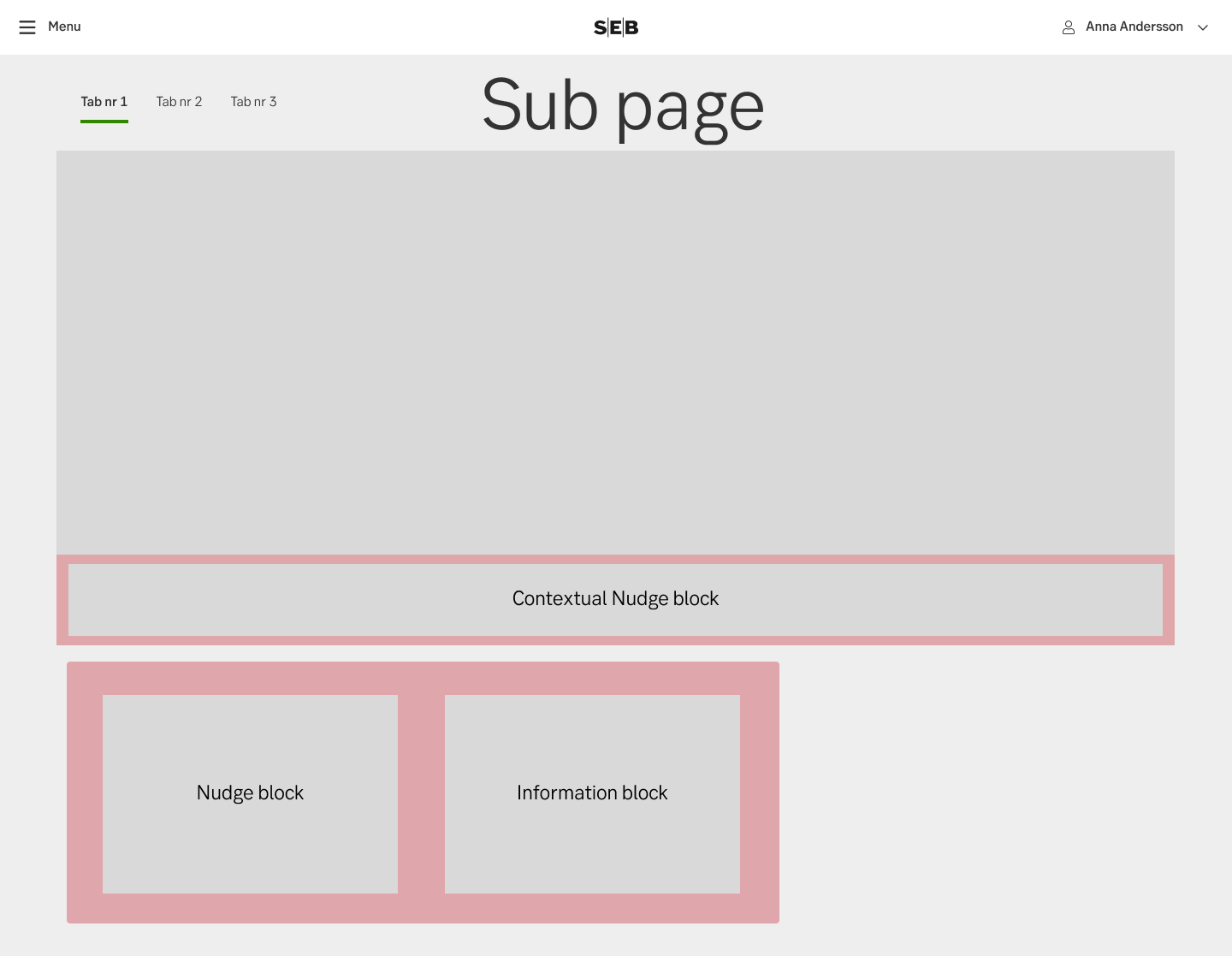Return home by clicking the SEB brand mark
This screenshot has width=1232, height=956.
(x=615, y=27)
